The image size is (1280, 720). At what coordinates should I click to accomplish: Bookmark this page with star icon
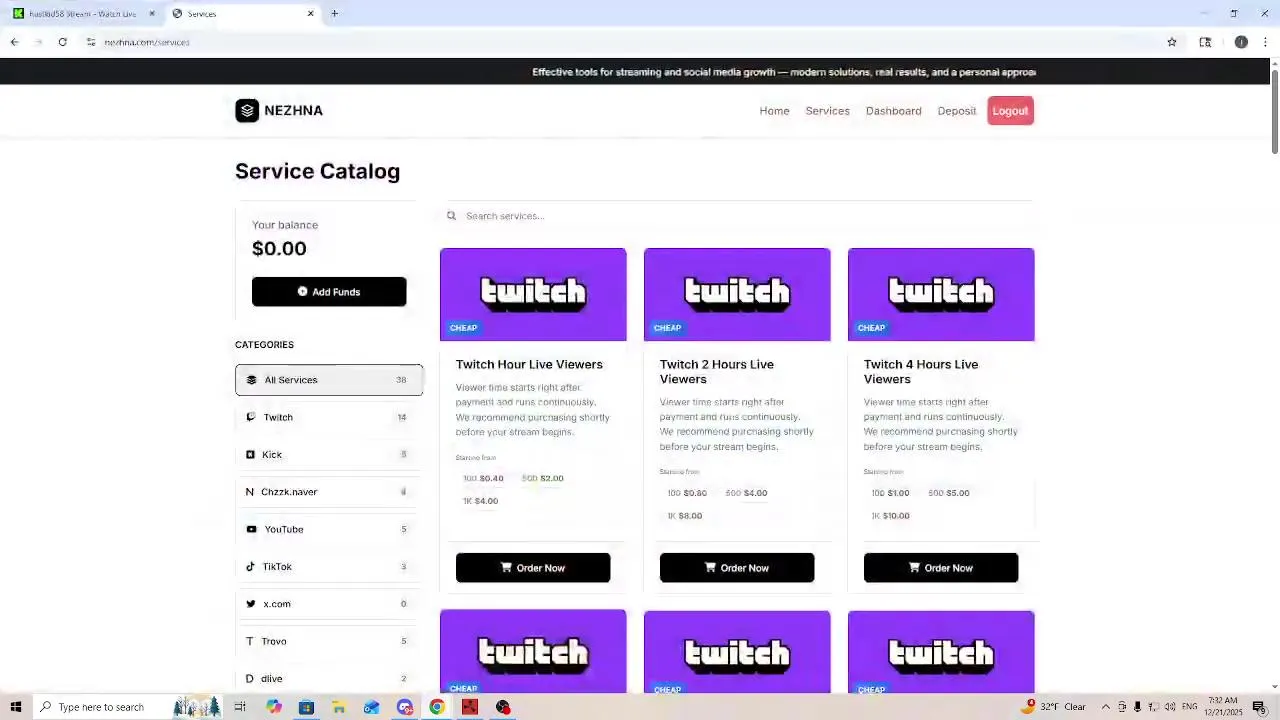point(1172,42)
